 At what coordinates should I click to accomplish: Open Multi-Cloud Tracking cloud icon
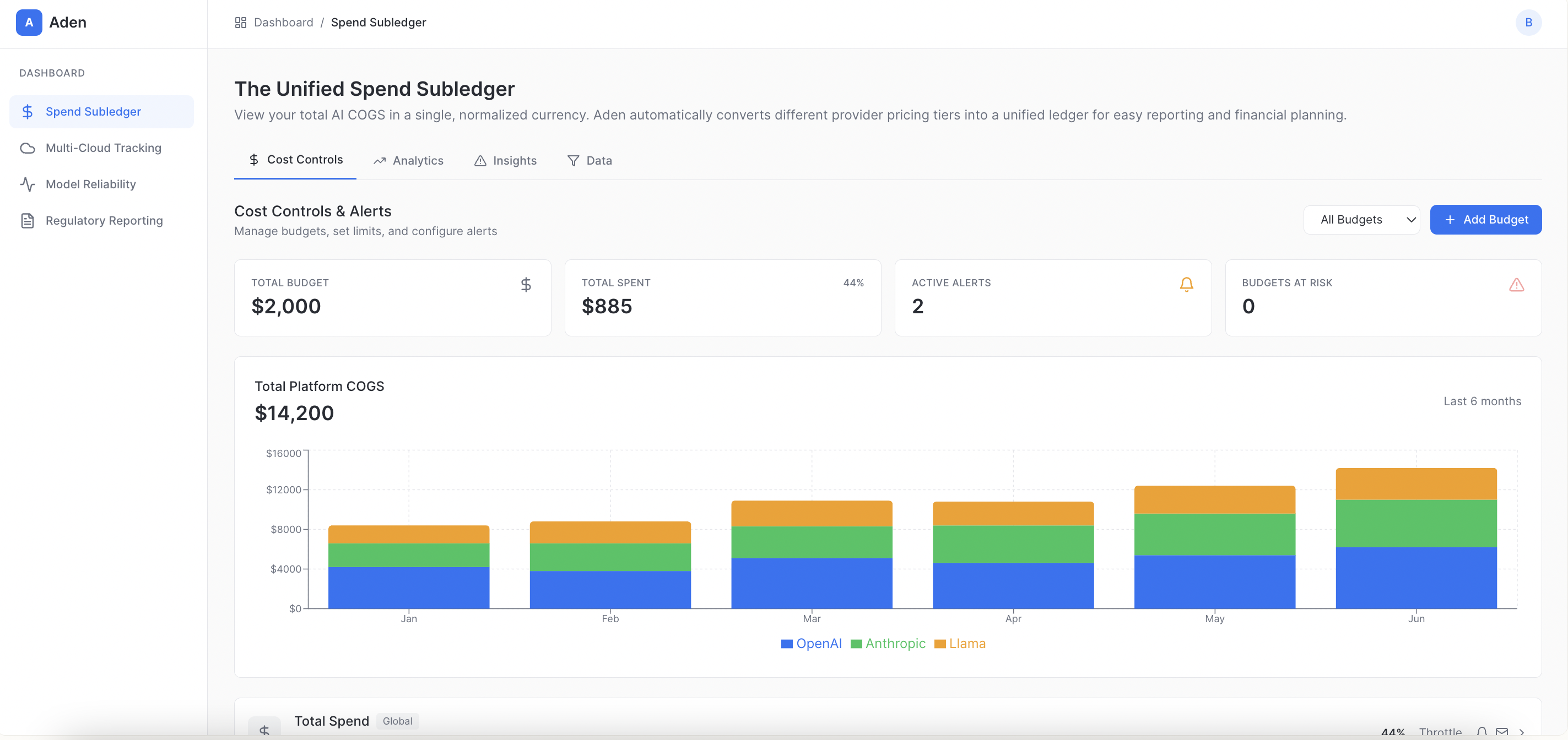[28, 148]
